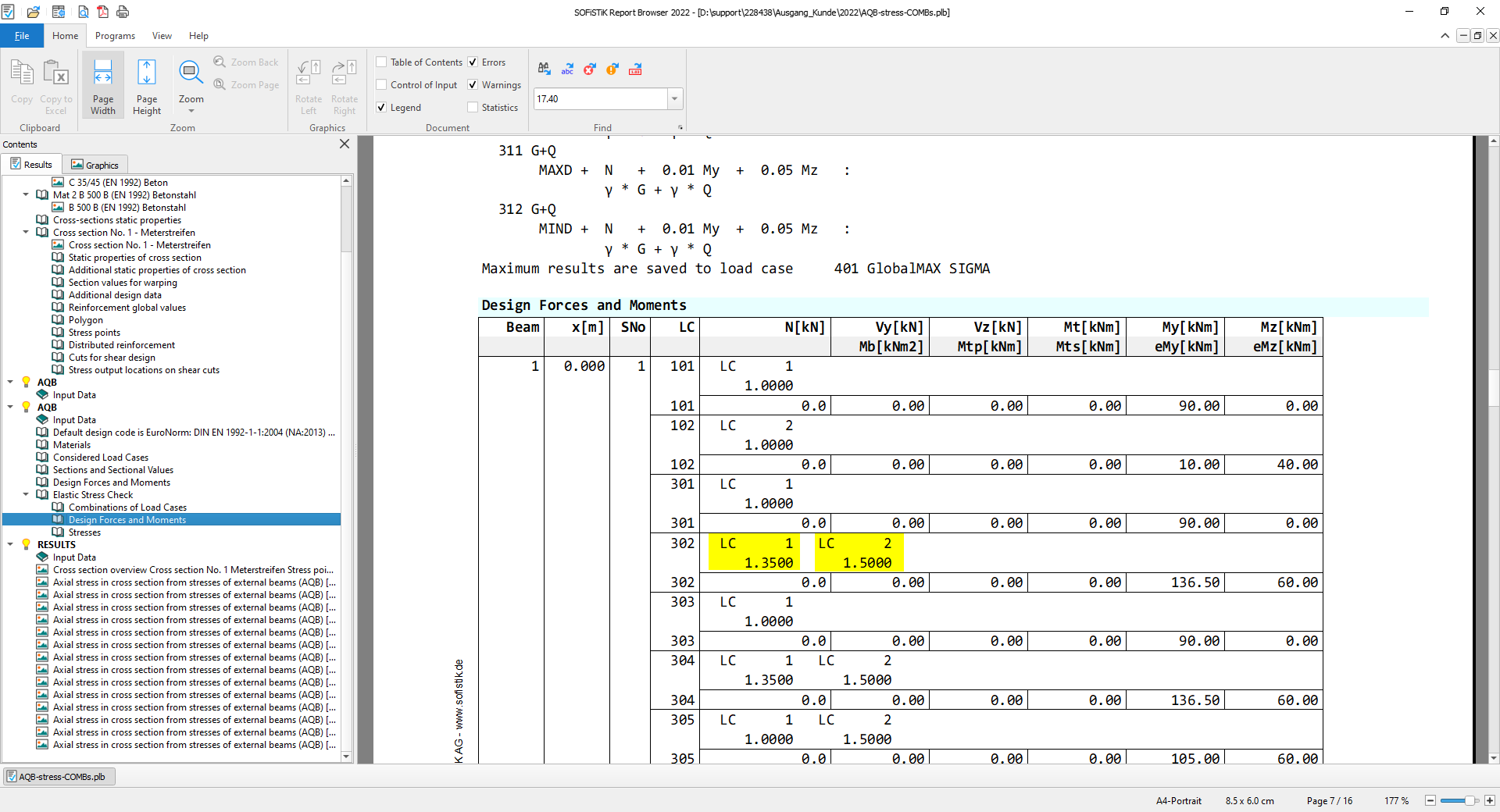Close the Contents panel
The image size is (1500, 812).
345,144
